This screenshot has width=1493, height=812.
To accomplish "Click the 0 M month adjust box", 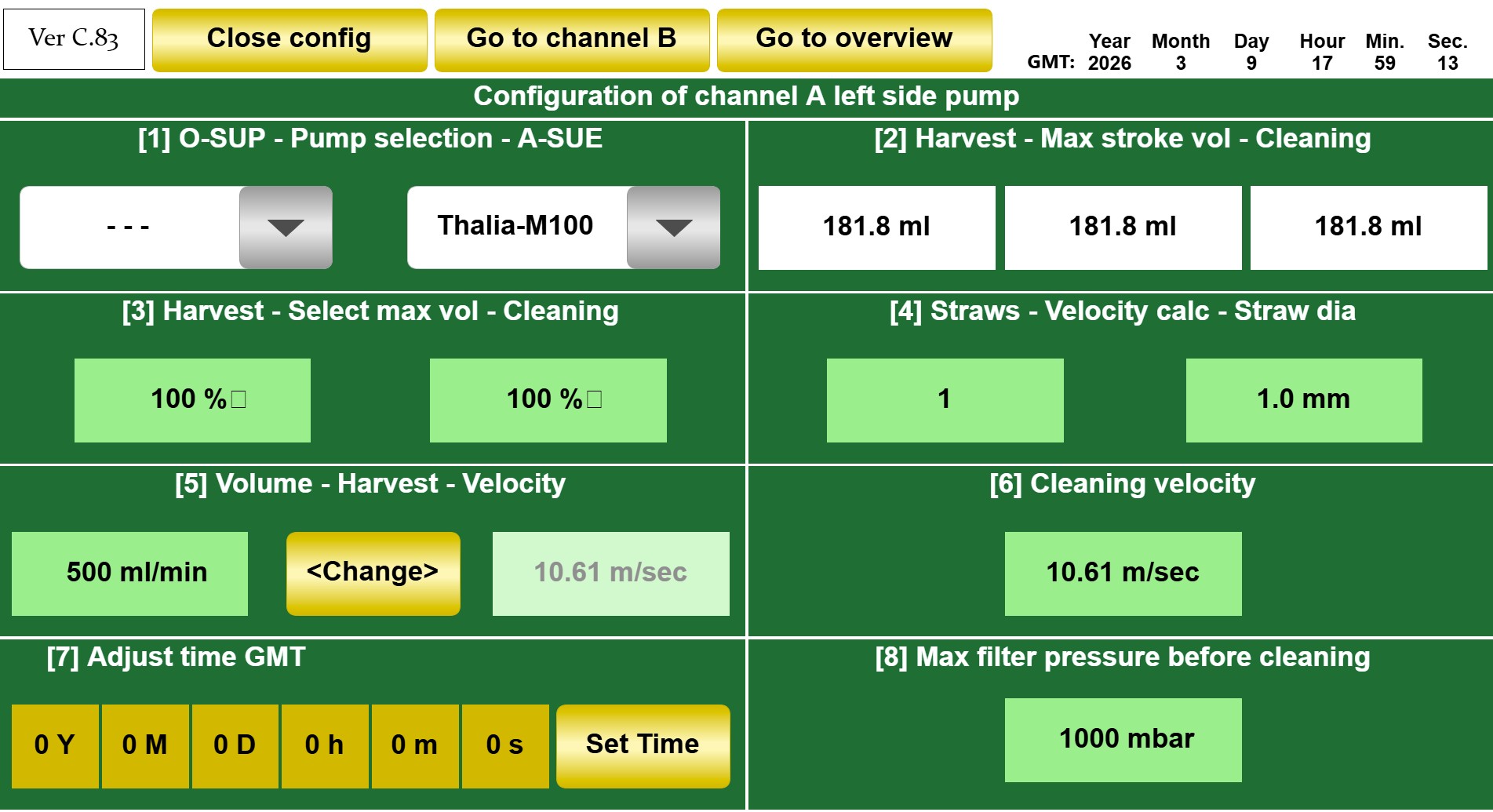I will [145, 745].
